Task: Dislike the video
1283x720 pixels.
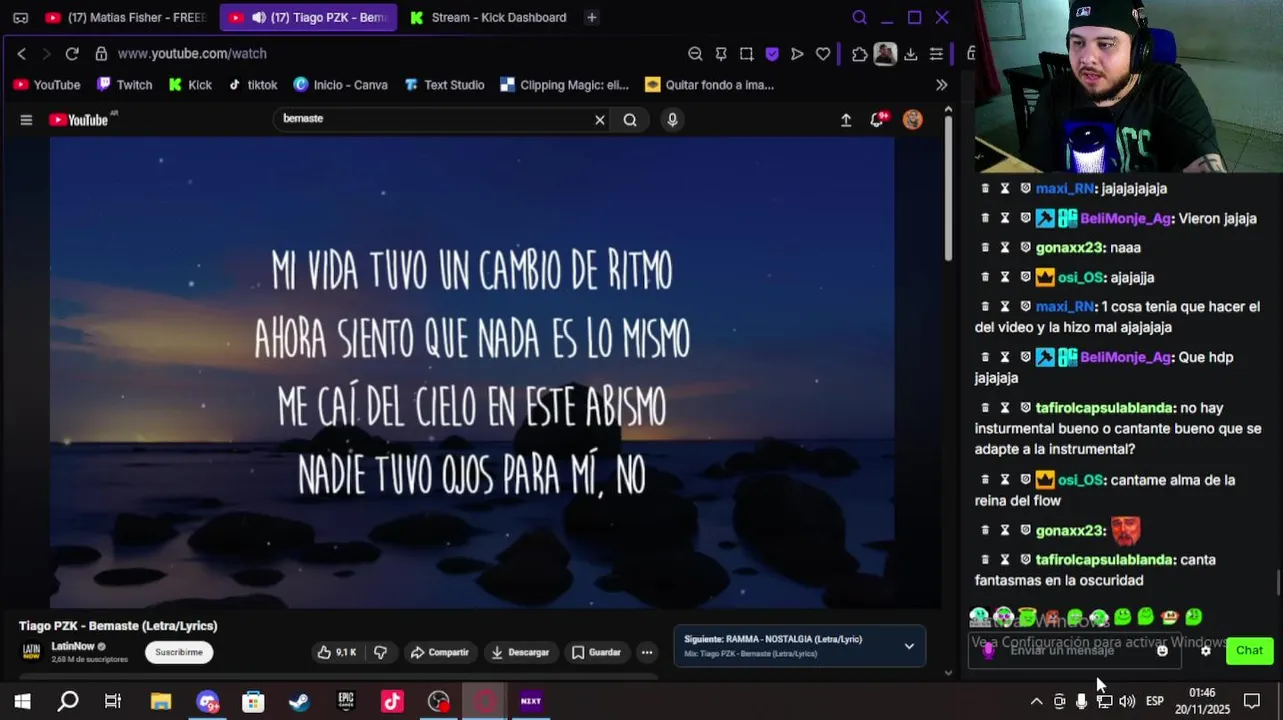Action: [381, 652]
